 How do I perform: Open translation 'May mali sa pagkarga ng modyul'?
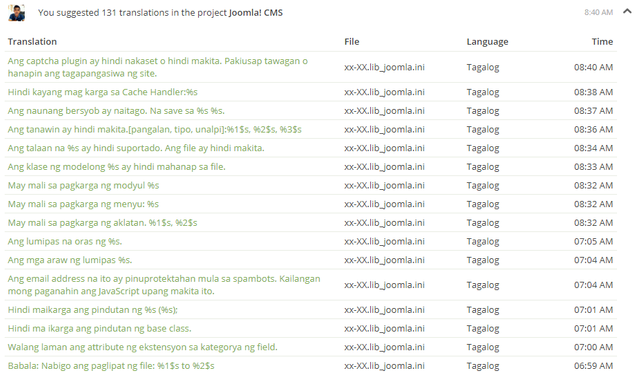83,186
